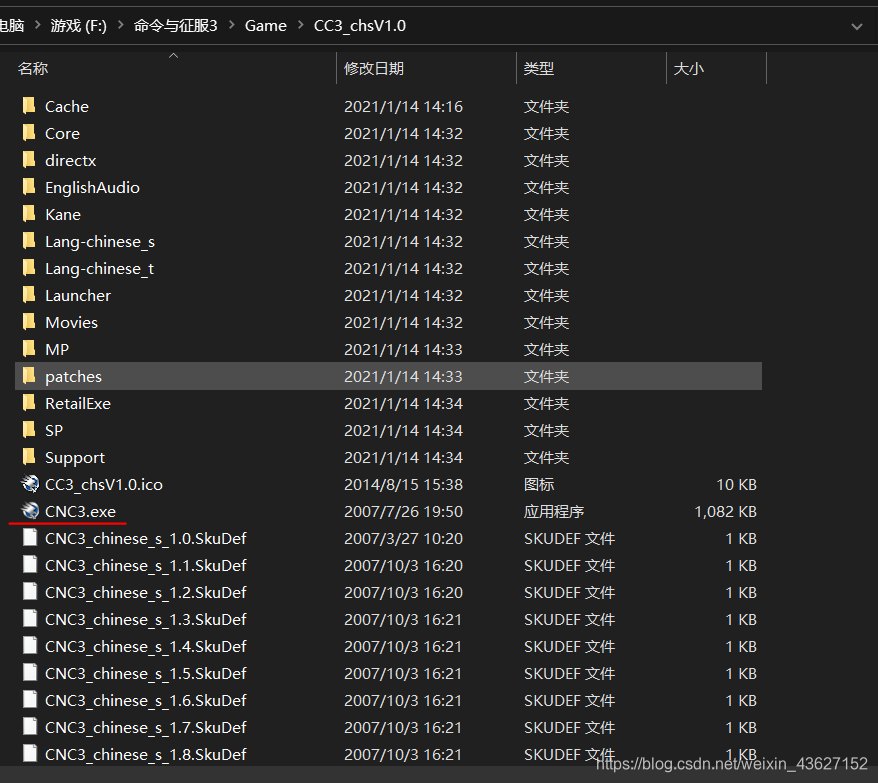Expand the chevron before 游戏 (F:)
Viewport: 878px width, 783px height.
pyautogui.click(x=38, y=25)
